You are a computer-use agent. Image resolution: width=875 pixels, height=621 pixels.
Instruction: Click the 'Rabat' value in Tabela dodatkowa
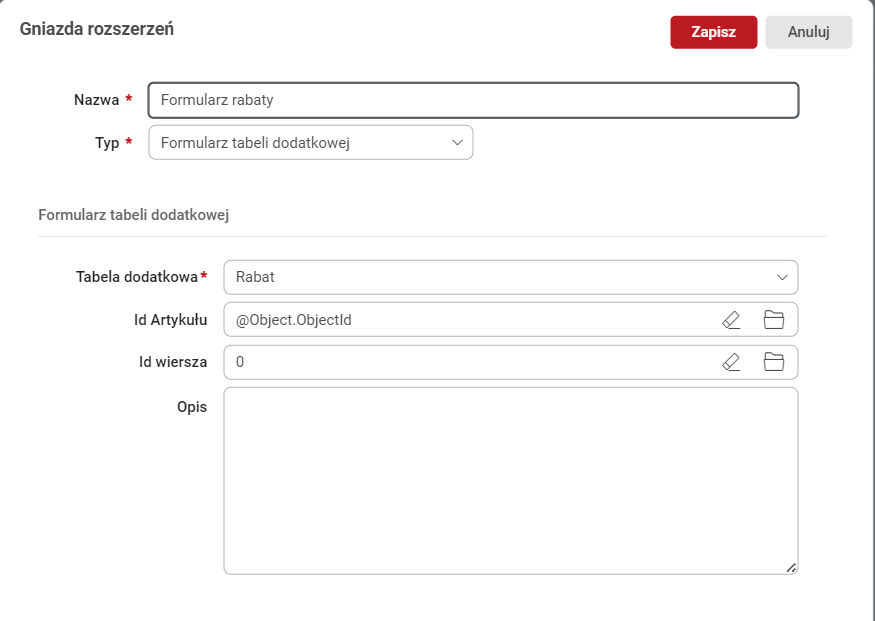pos(255,277)
